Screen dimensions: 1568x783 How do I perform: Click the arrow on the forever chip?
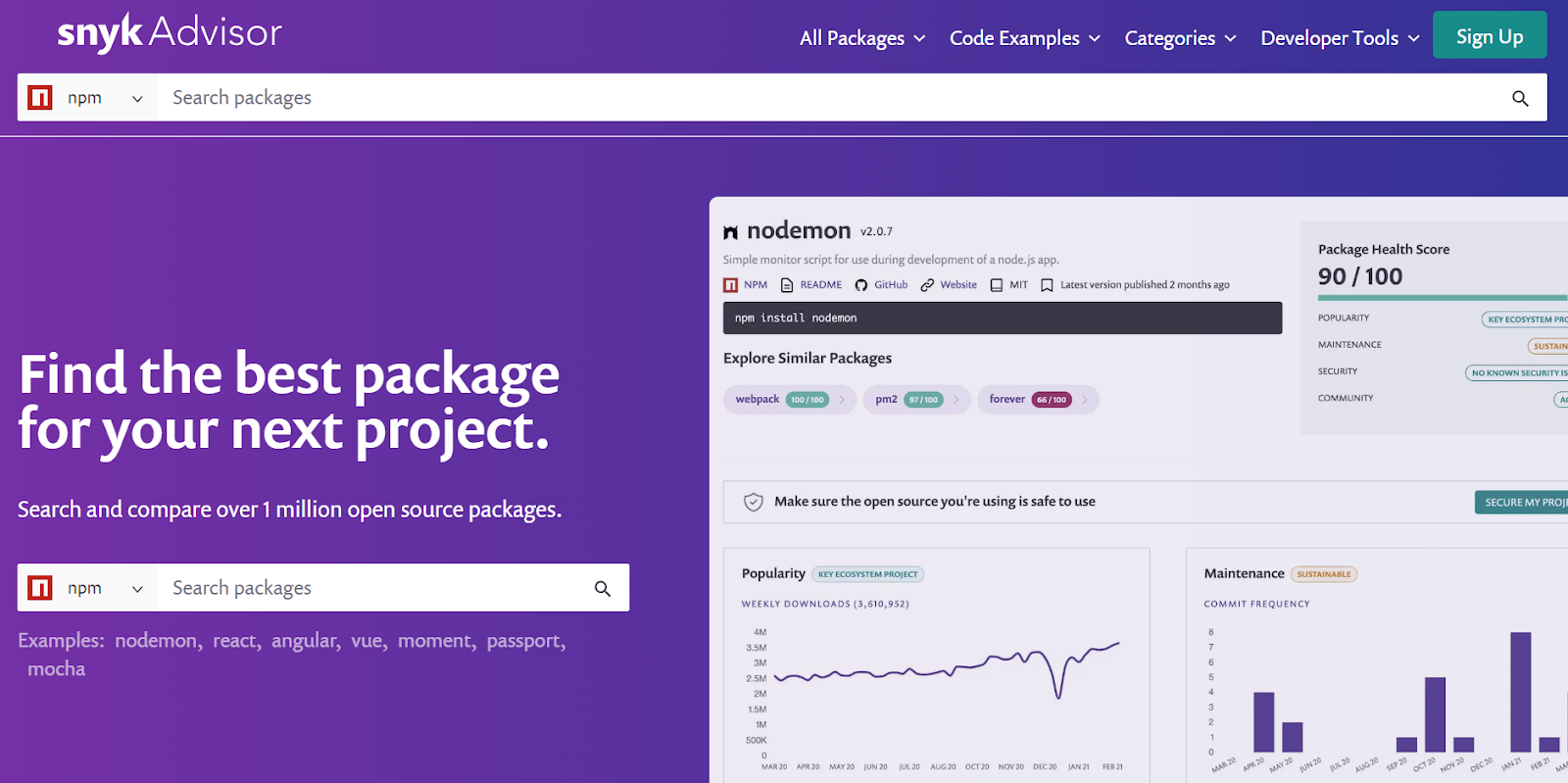coord(1084,400)
